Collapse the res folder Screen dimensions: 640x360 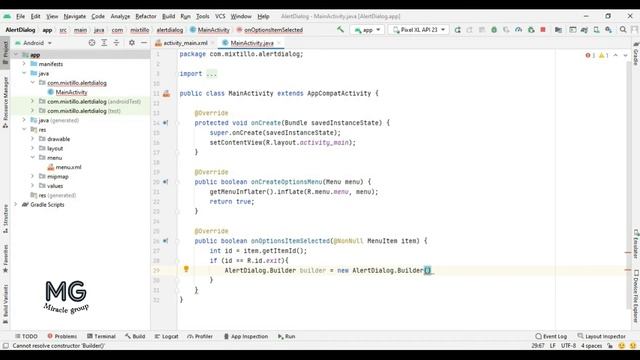pyautogui.click(x=24, y=129)
